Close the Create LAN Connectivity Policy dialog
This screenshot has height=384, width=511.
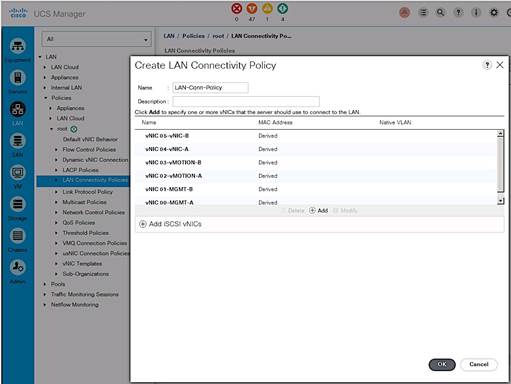pos(500,65)
